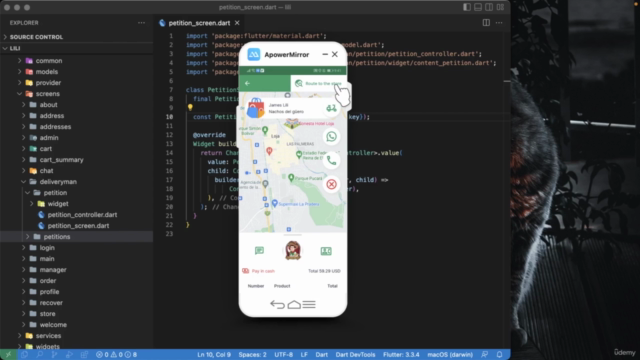
Task: Click the feedback icon in status bar
Action: [484, 355]
